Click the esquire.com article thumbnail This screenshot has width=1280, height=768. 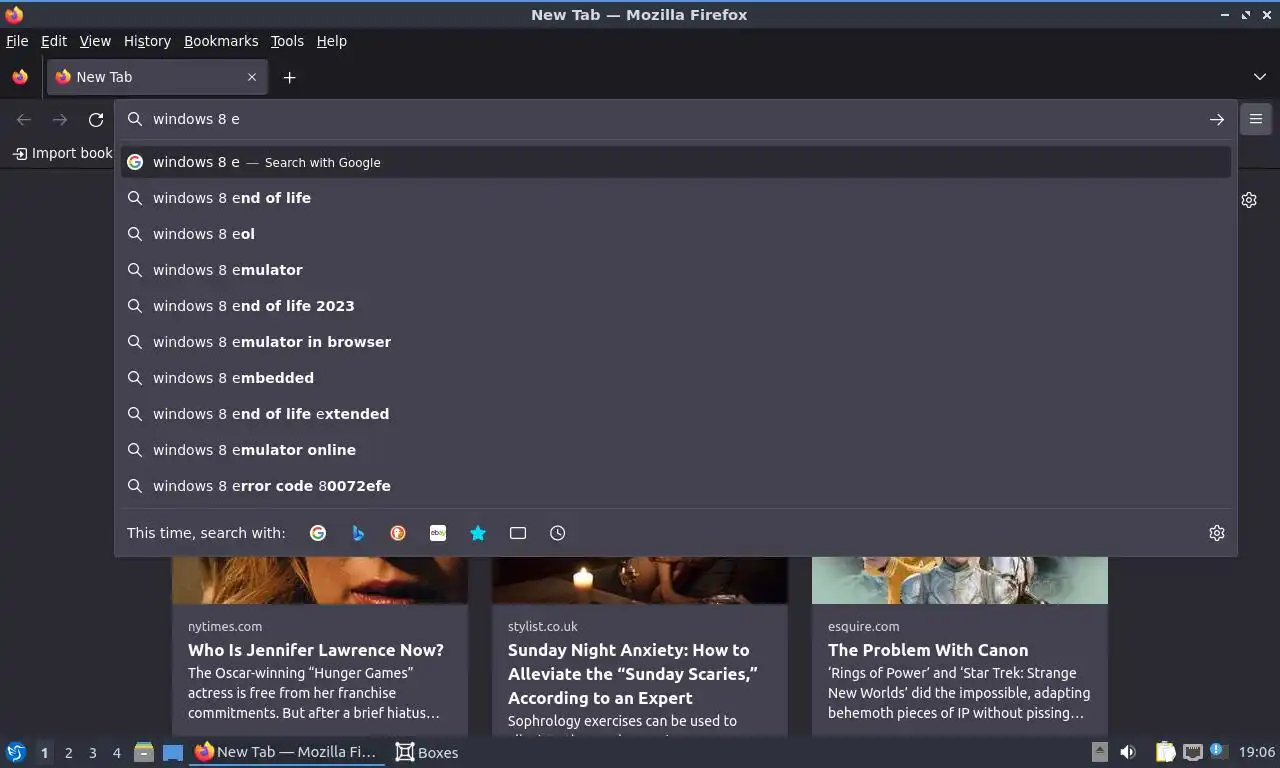tap(960, 580)
